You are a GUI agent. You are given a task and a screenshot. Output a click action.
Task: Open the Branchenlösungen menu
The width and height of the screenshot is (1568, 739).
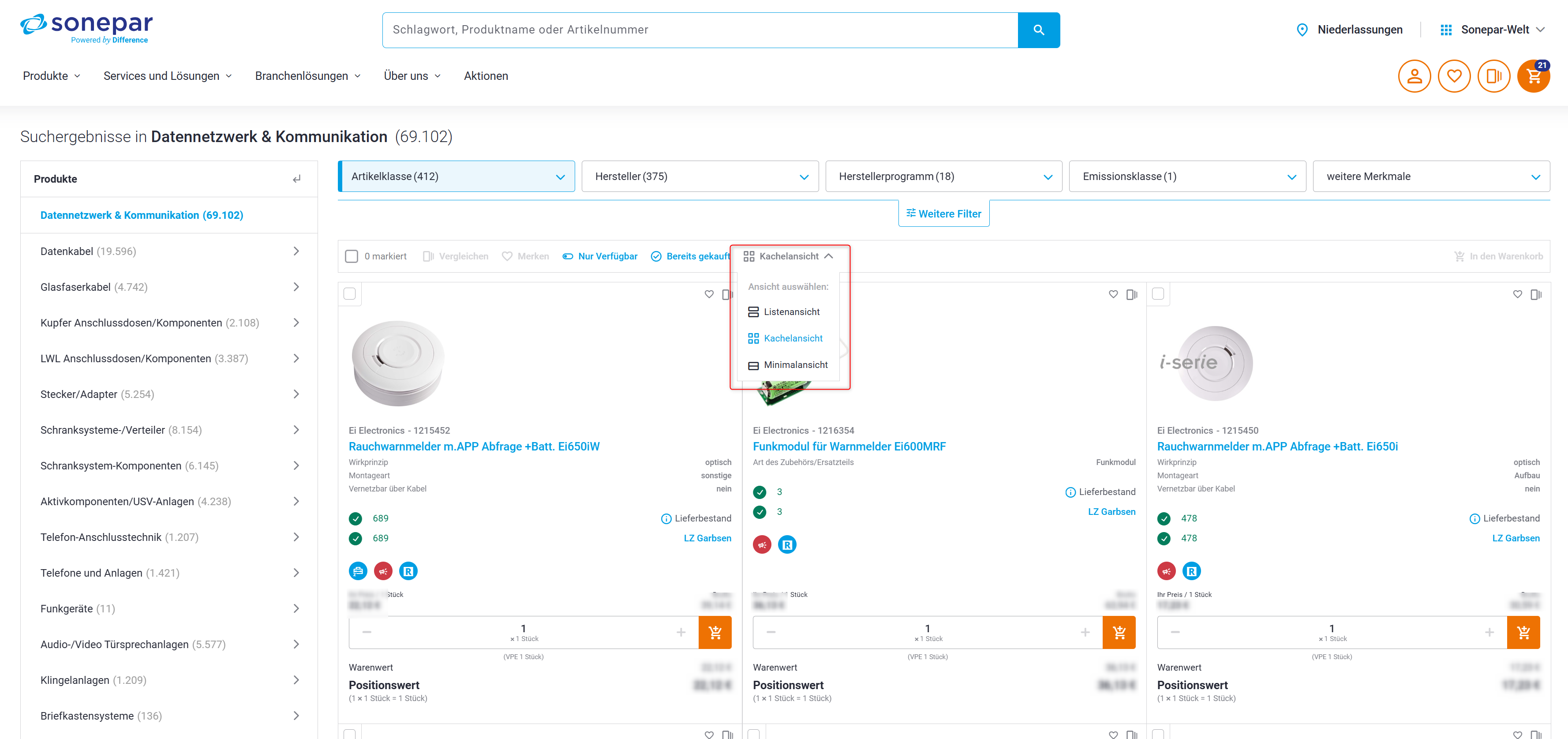tap(308, 76)
